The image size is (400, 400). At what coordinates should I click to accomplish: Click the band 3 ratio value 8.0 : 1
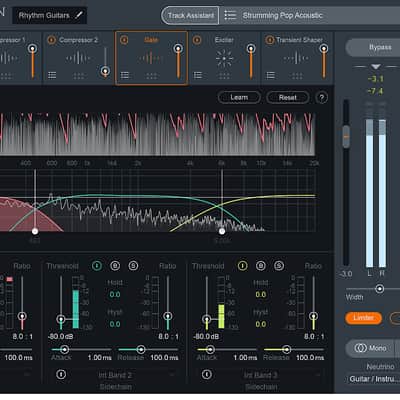point(314,337)
